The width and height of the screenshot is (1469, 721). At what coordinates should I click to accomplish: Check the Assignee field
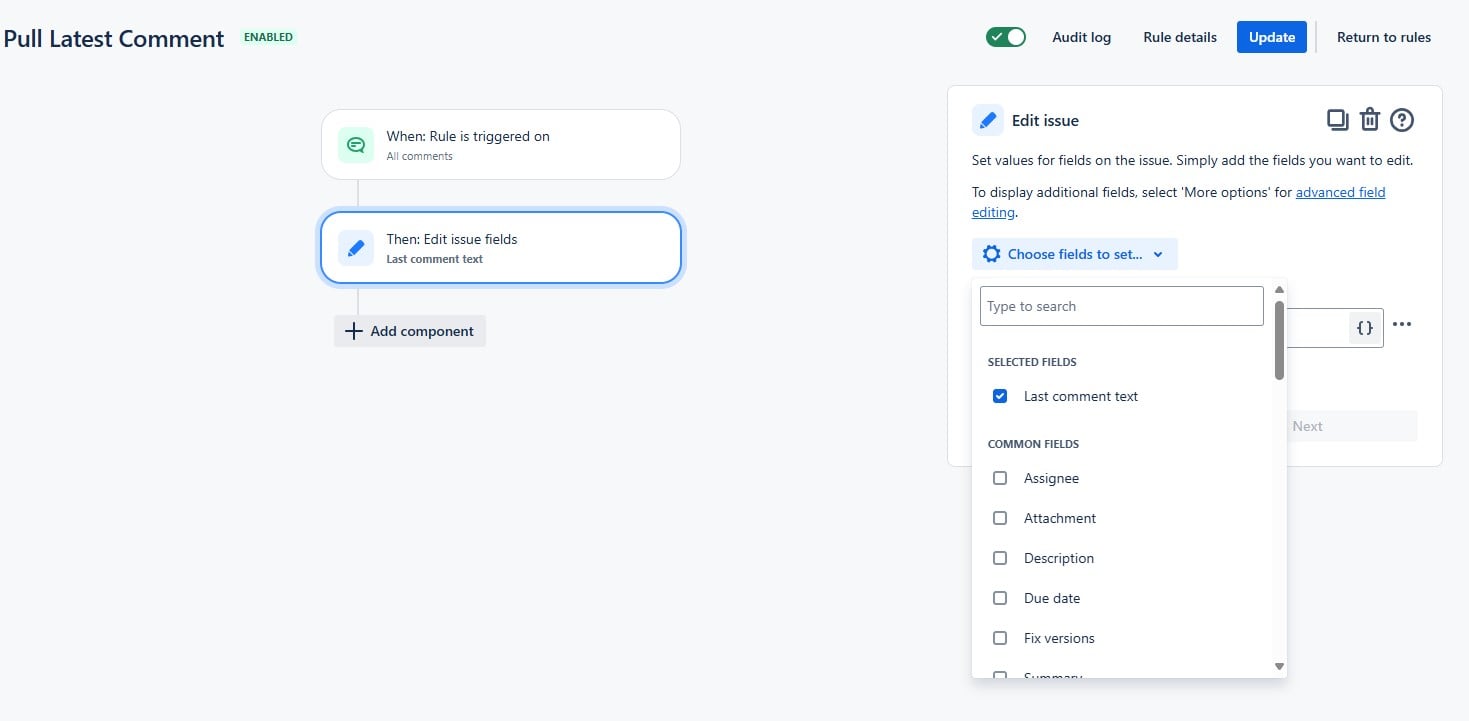[x=1000, y=478]
